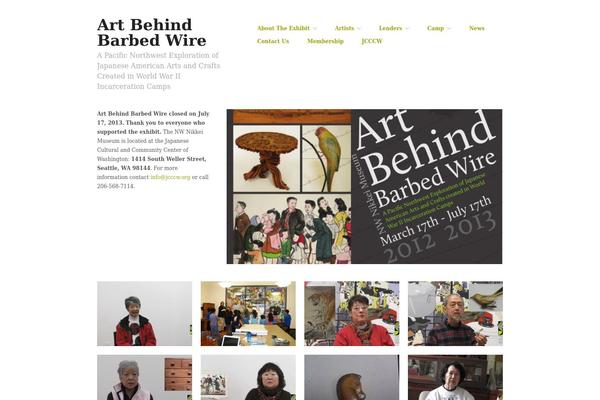Open thumbnail of woman near wooden drawers

(144, 377)
